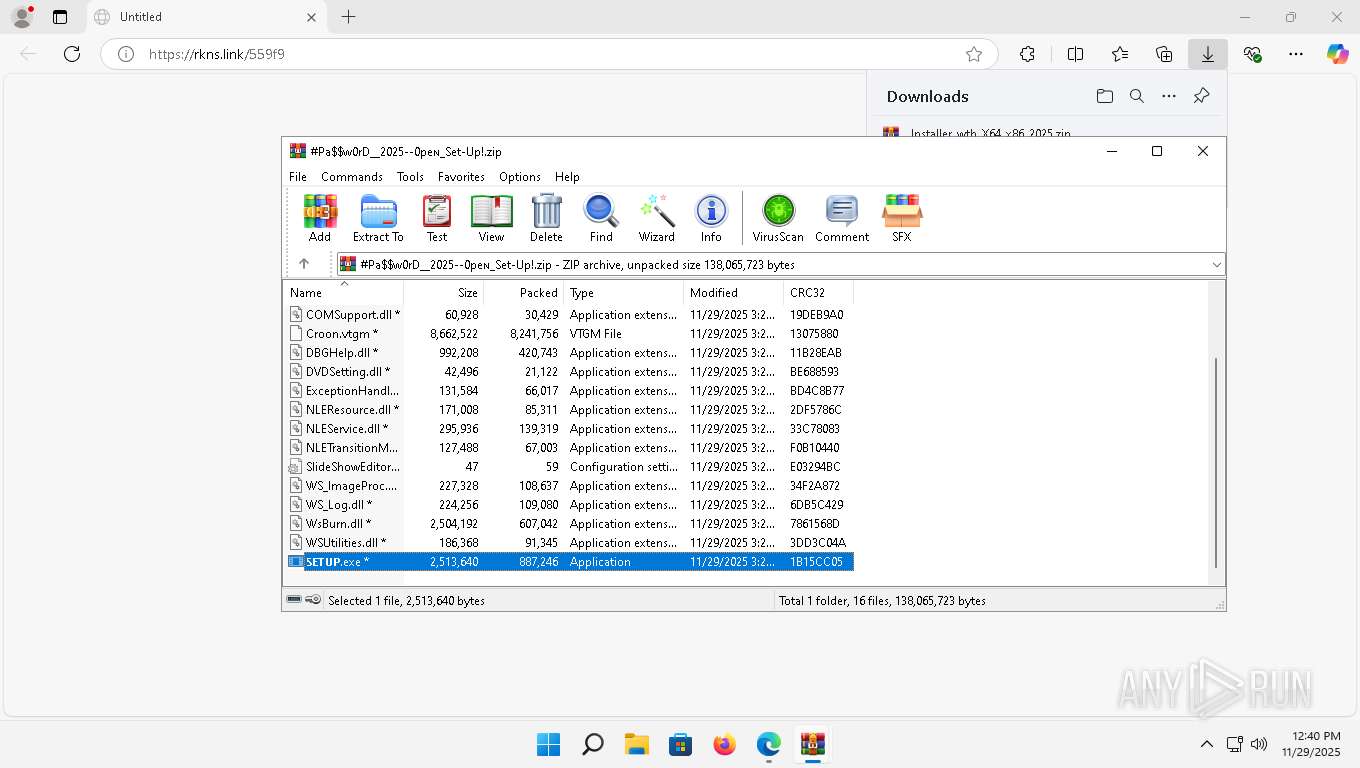
Task: Show hidden system tray icons
Action: (1206, 744)
